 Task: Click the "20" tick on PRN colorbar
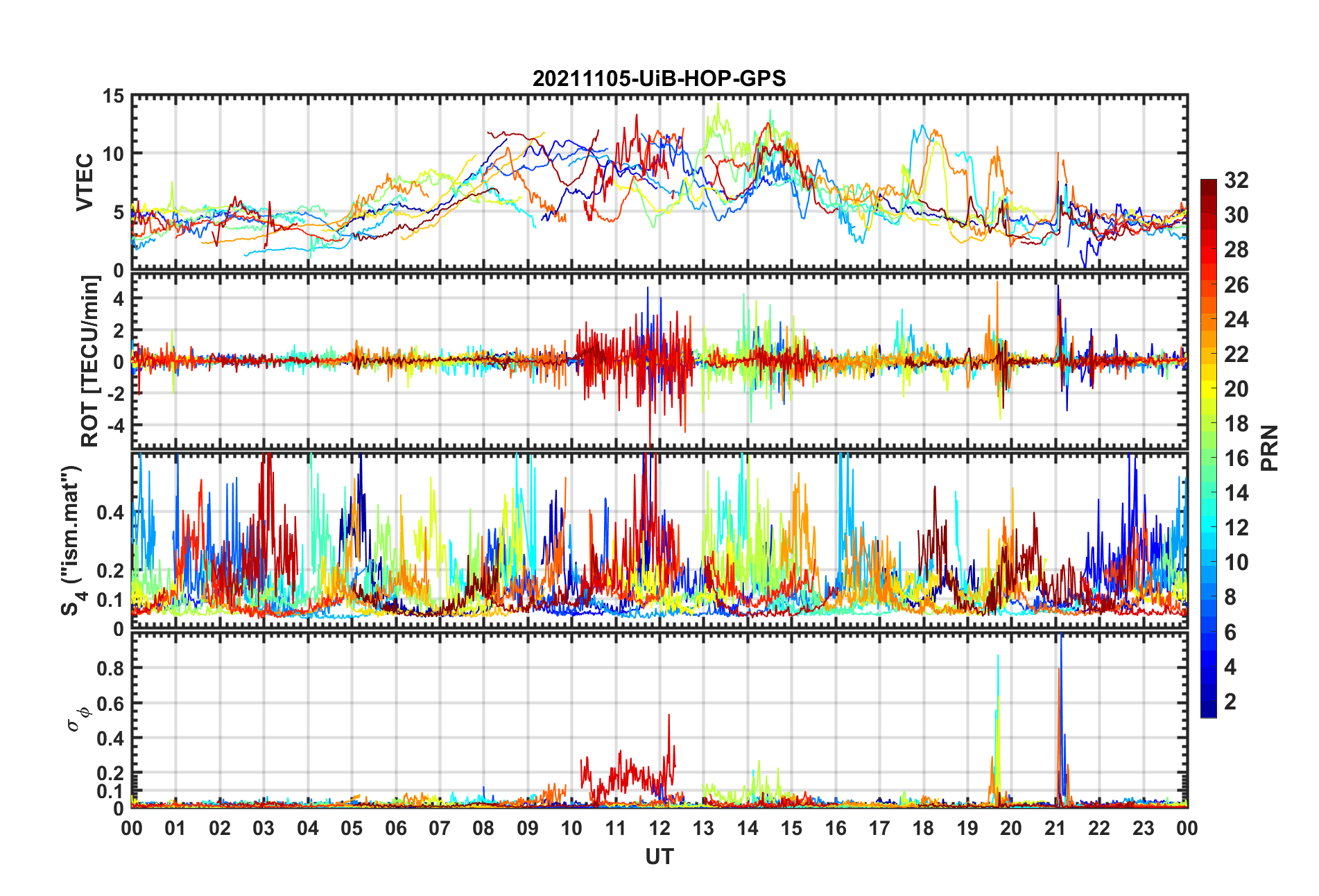coord(1236,388)
